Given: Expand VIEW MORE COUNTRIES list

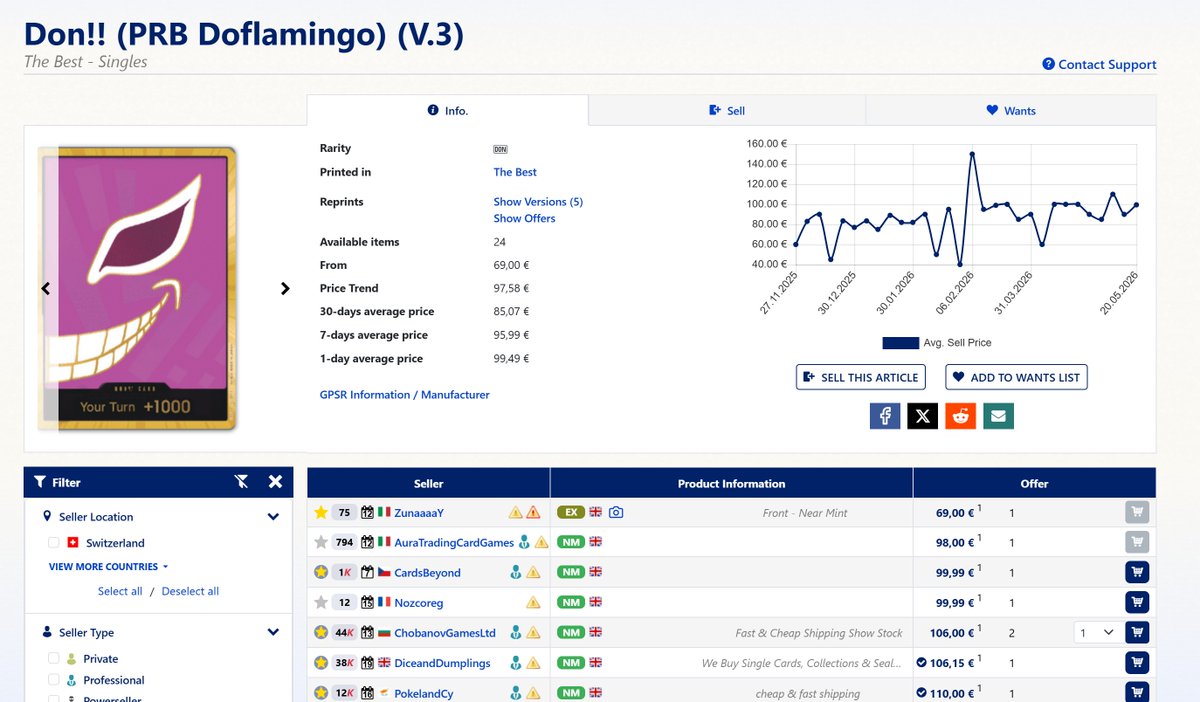Looking at the screenshot, I should (109, 567).
